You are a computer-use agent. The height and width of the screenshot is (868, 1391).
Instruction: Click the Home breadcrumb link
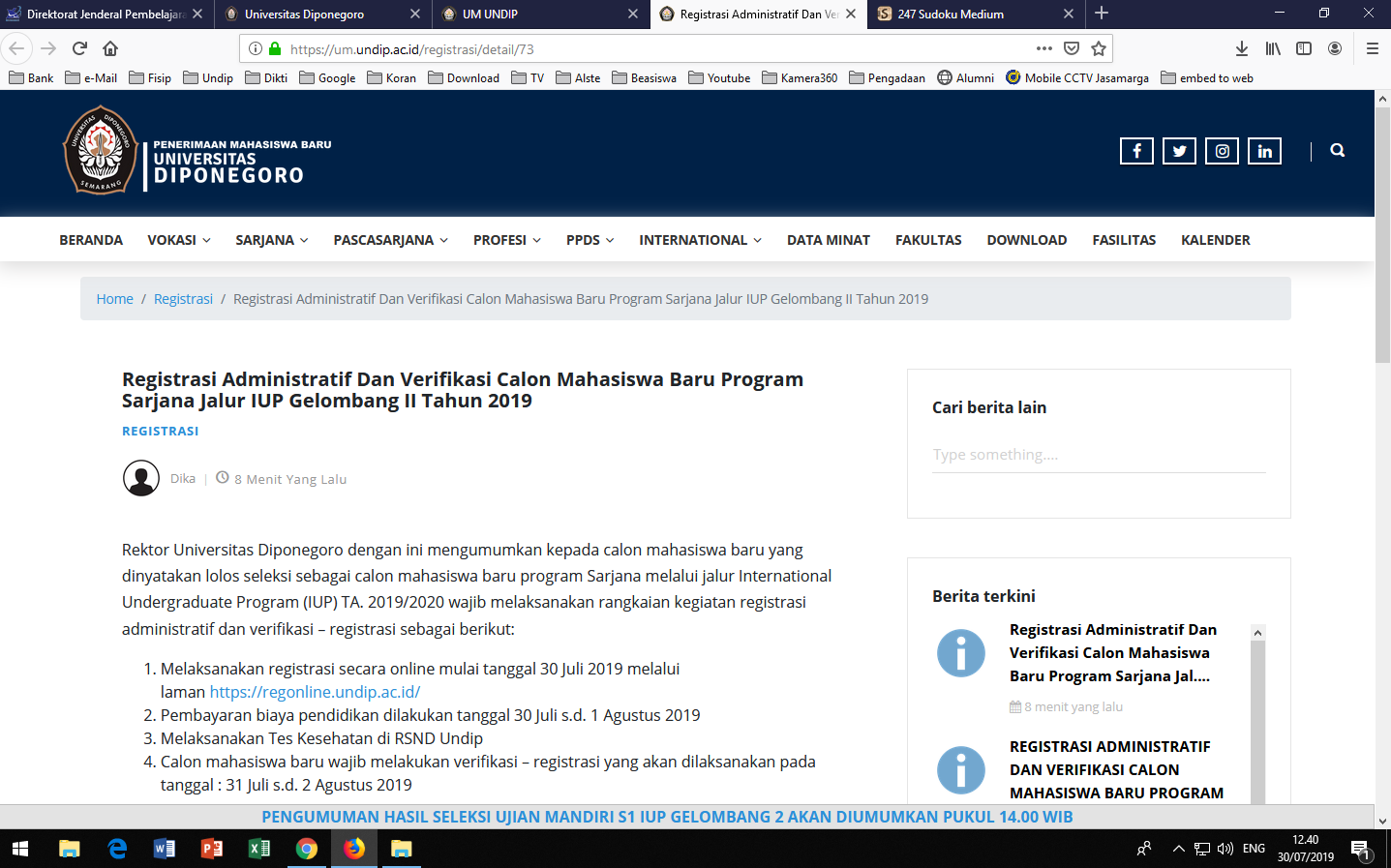[x=115, y=299]
